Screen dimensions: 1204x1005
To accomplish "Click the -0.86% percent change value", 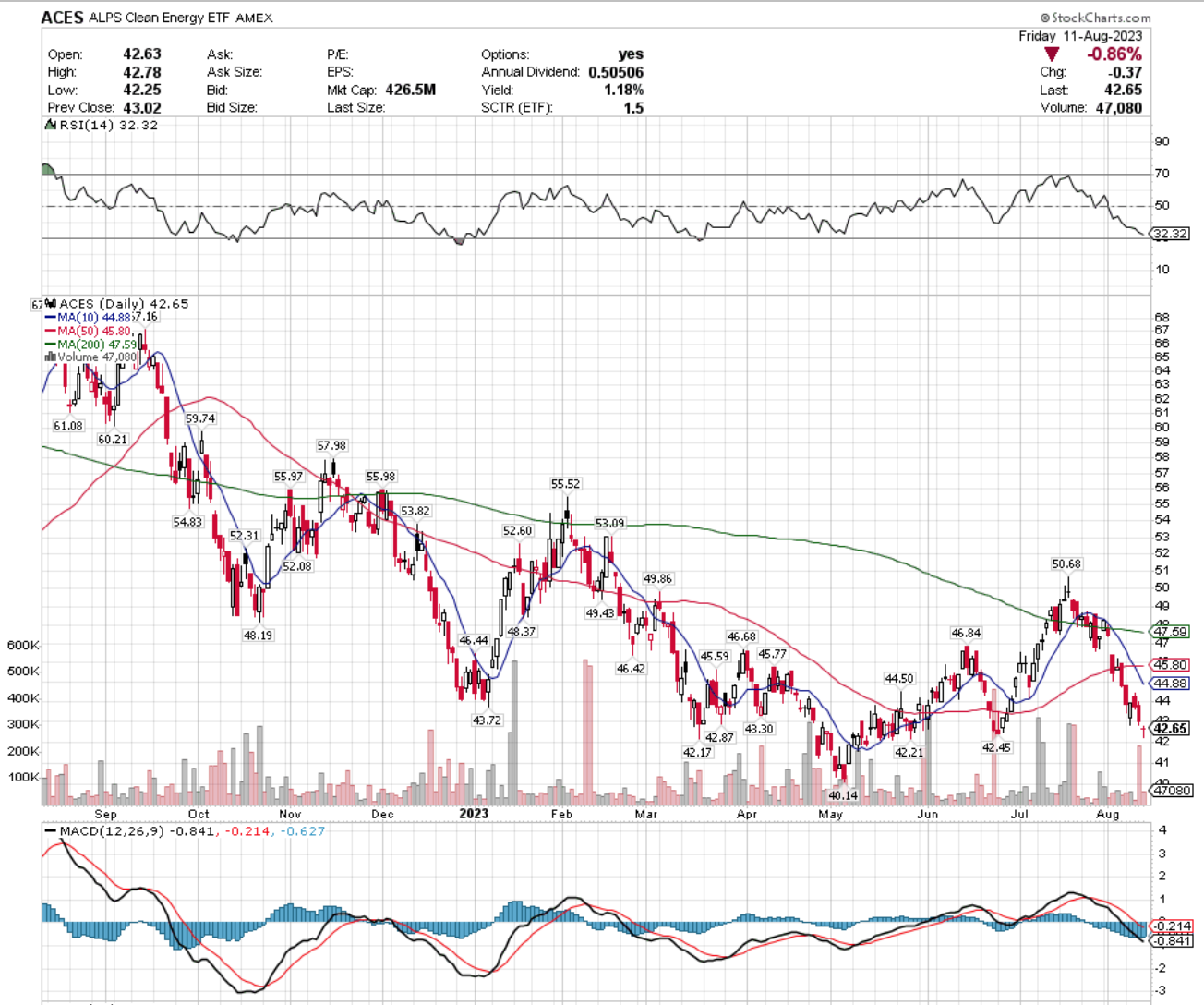I will (x=1114, y=54).
